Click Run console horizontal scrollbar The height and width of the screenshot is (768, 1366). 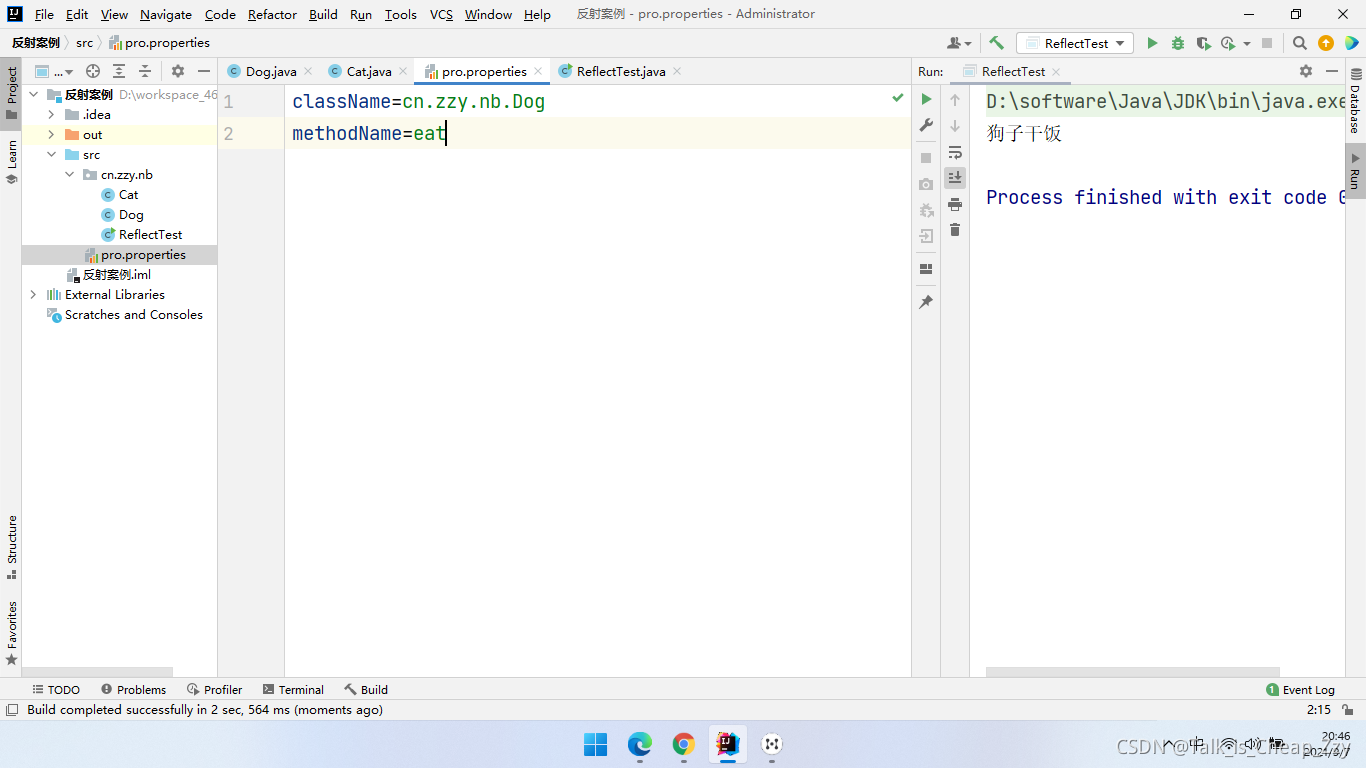pyautogui.click(x=1132, y=673)
